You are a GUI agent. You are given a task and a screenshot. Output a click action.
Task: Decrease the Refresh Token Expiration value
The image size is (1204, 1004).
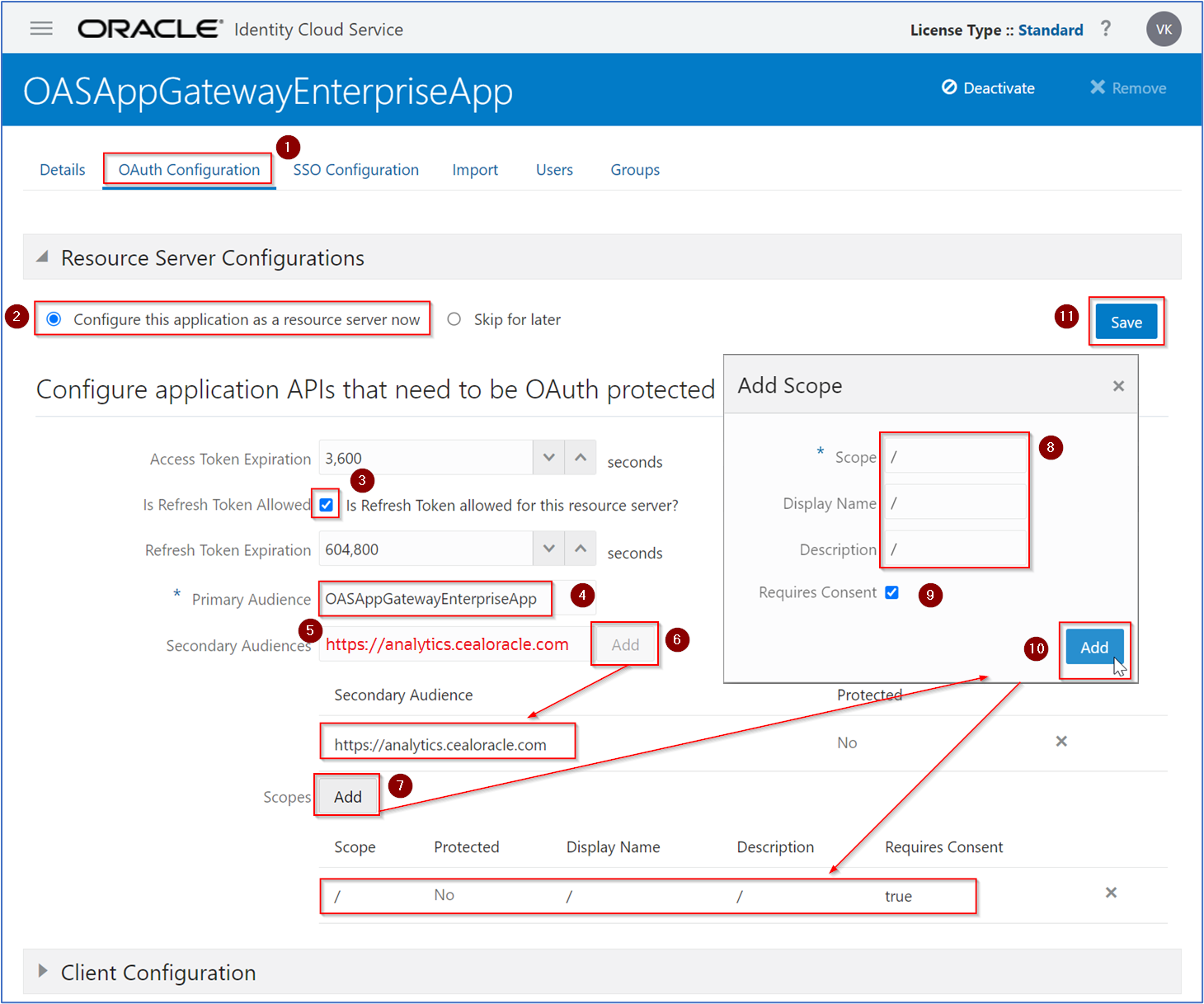[548, 549]
